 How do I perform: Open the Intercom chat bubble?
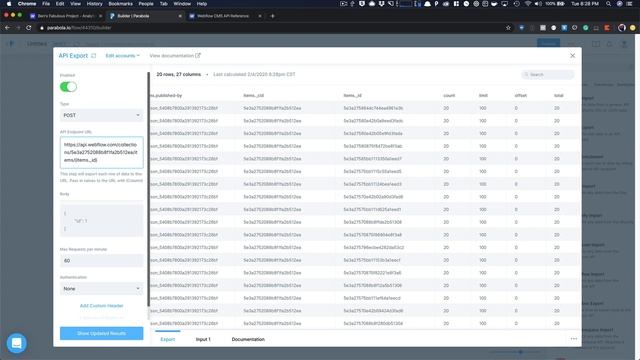[17, 343]
